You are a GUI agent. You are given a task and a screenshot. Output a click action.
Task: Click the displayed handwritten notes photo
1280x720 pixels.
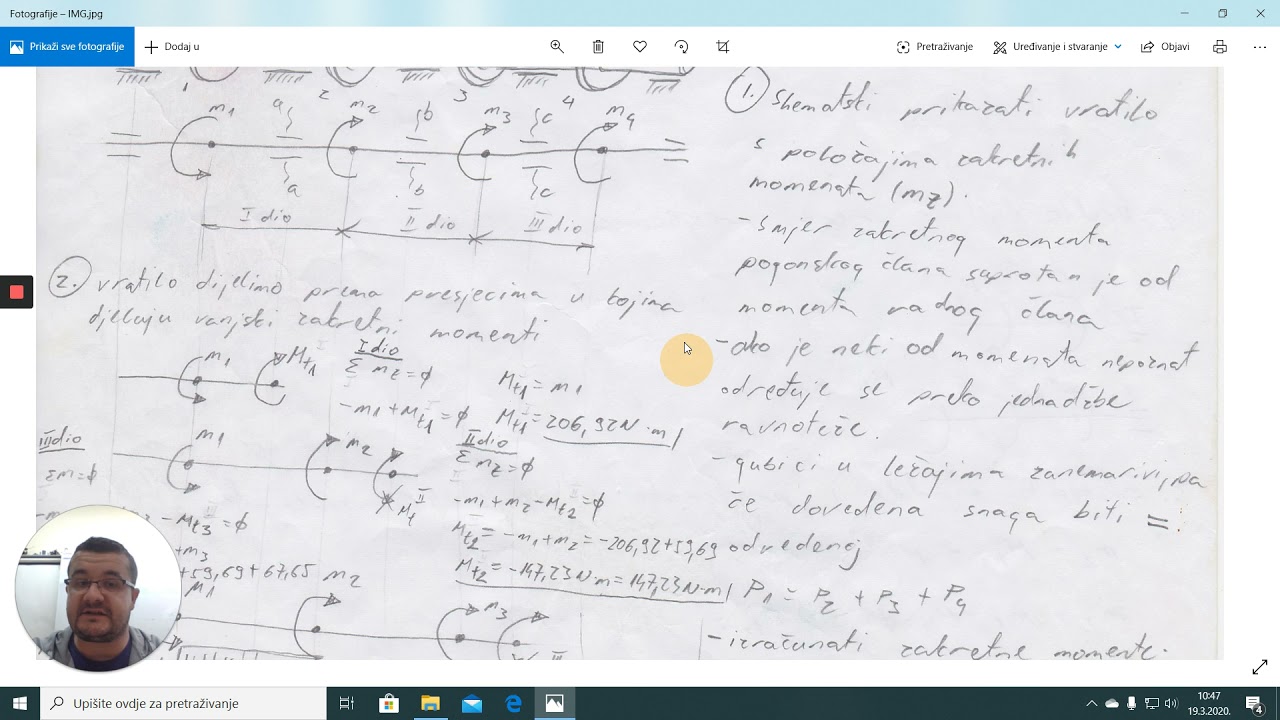630,363
